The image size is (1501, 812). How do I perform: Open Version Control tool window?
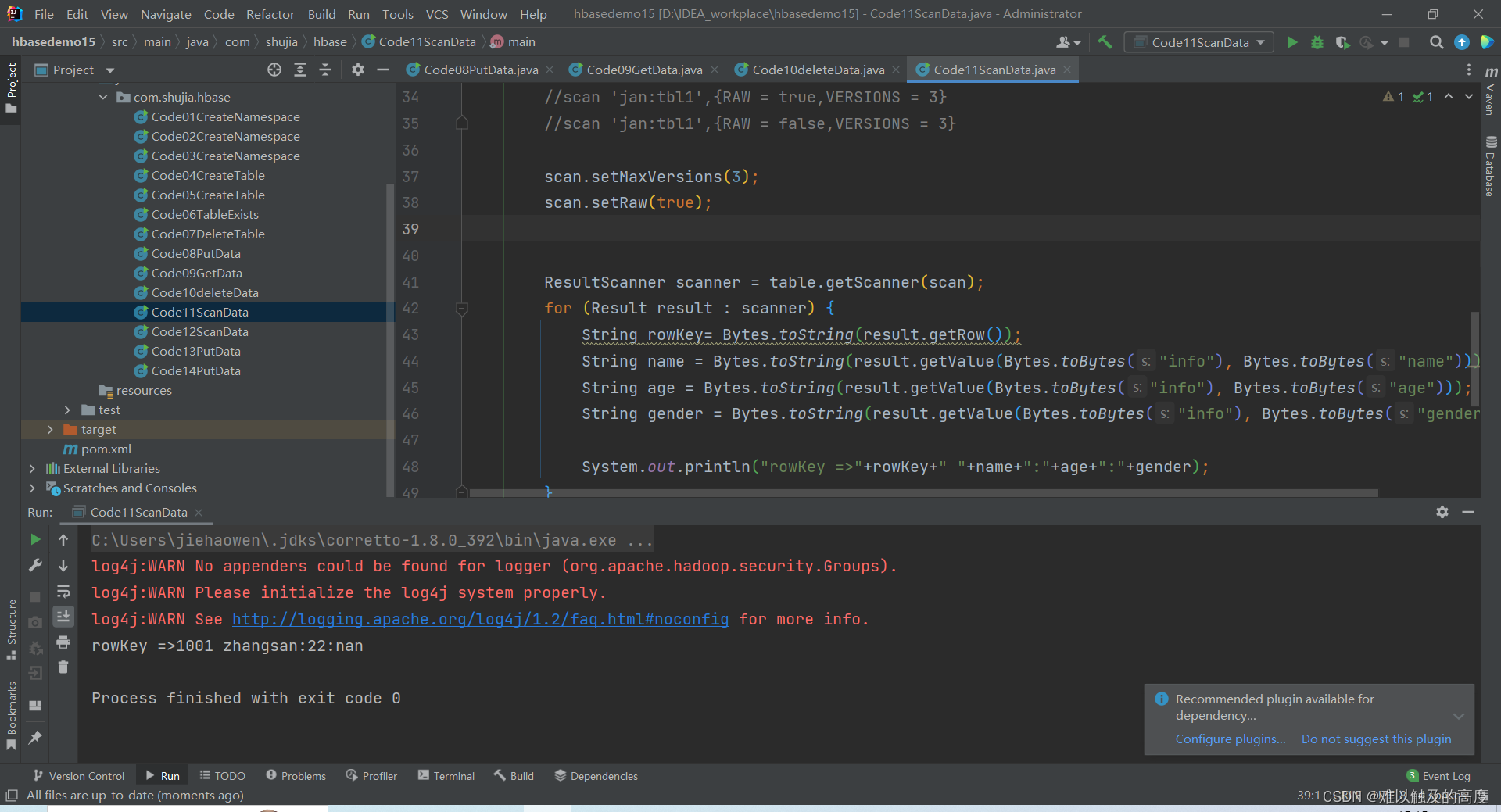click(79, 776)
